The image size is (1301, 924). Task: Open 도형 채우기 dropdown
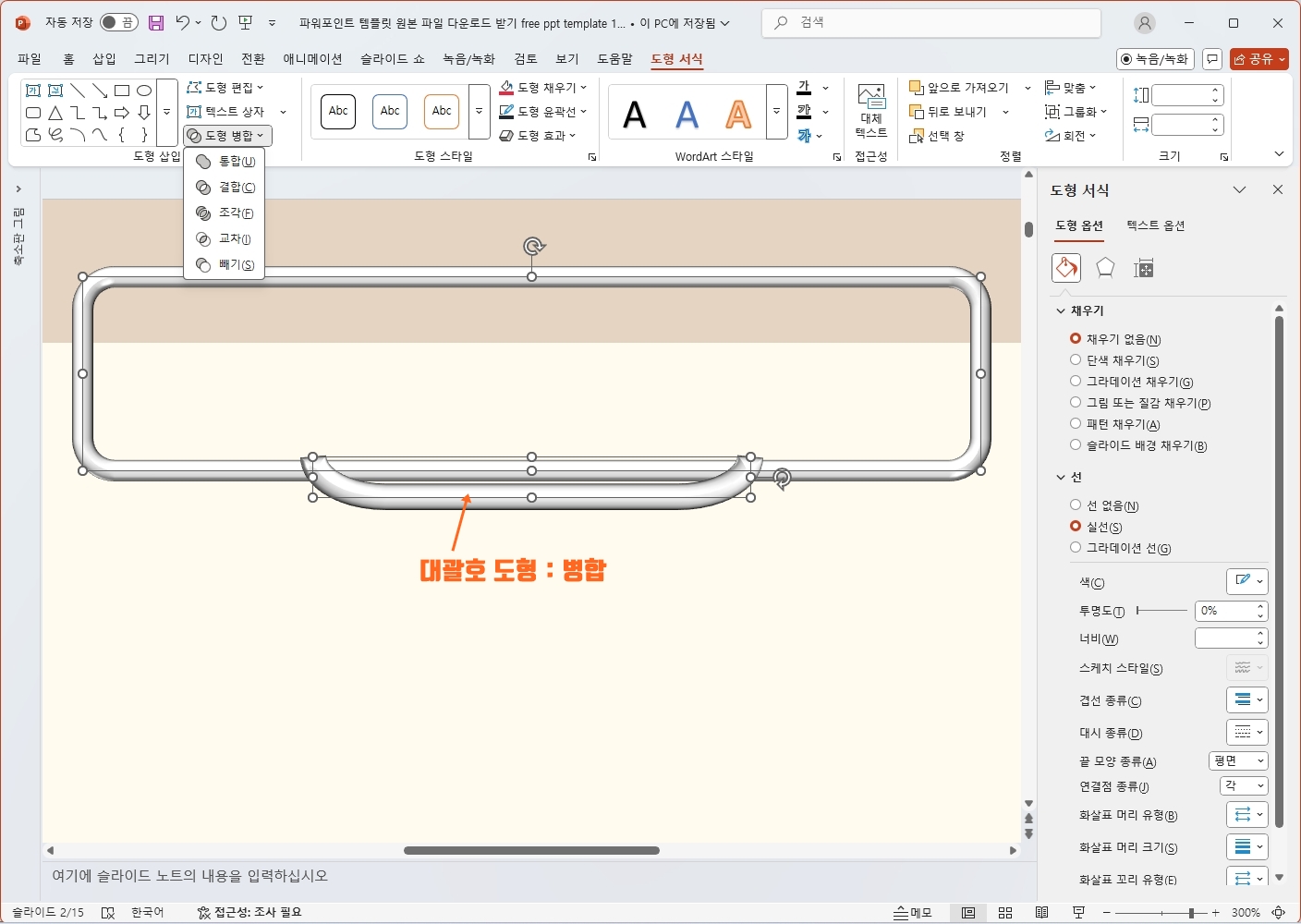click(x=543, y=88)
